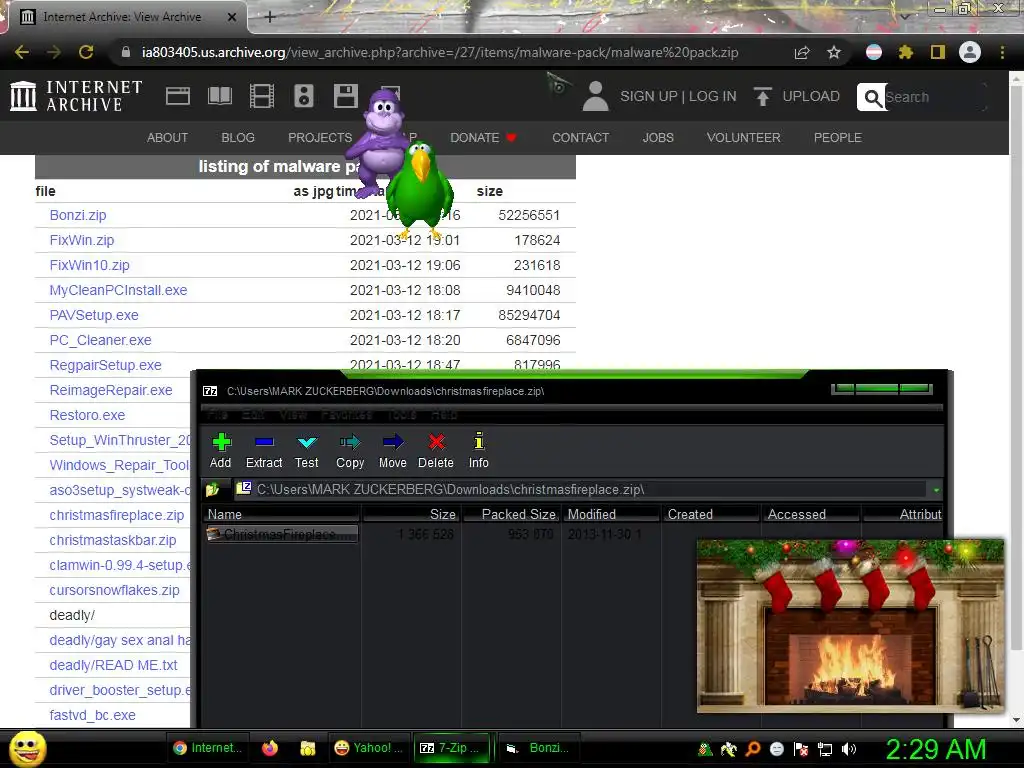Open a new Chrome tab
Viewport: 1024px width, 768px height.
pos(270,17)
